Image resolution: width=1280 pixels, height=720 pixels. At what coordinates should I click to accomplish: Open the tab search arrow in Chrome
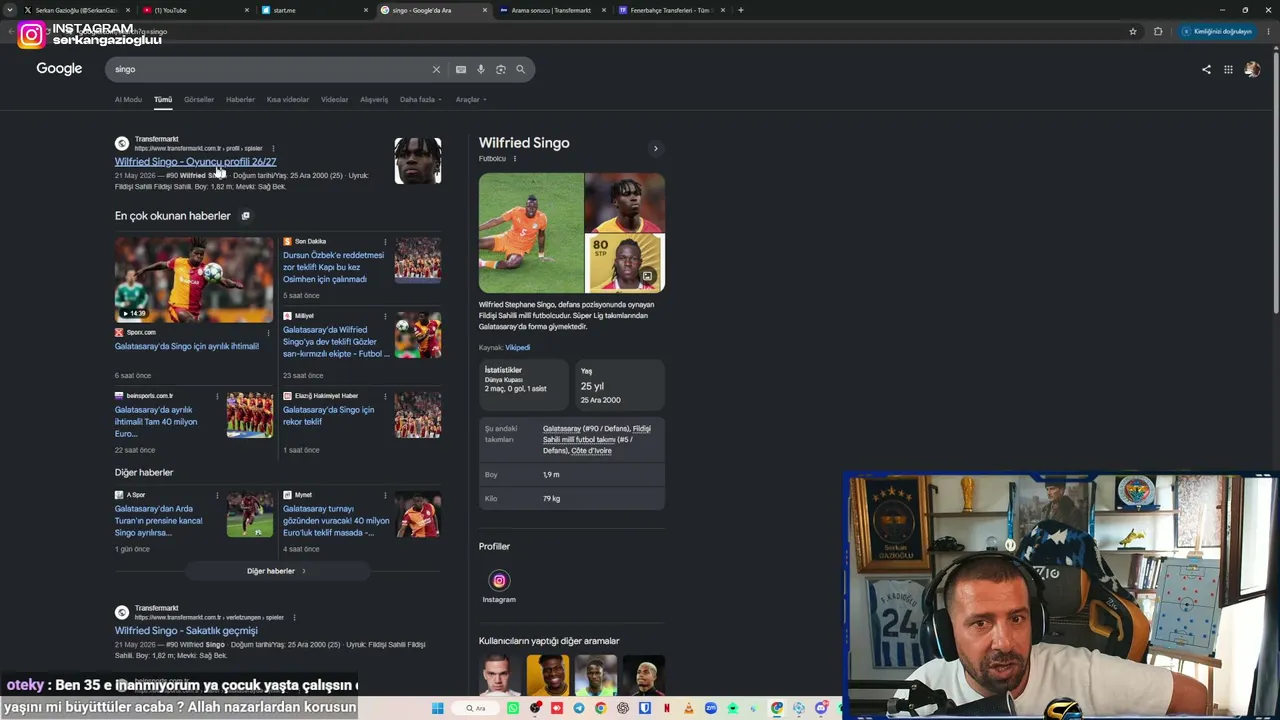pyautogui.click(x=11, y=10)
